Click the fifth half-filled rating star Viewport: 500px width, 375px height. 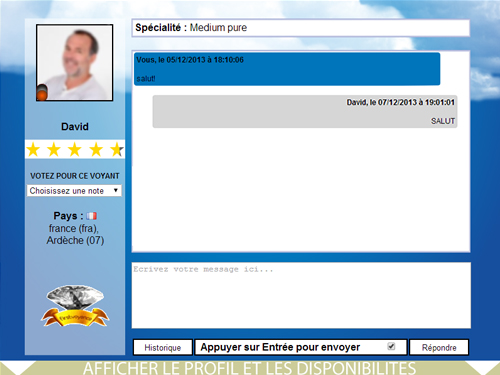(117, 149)
